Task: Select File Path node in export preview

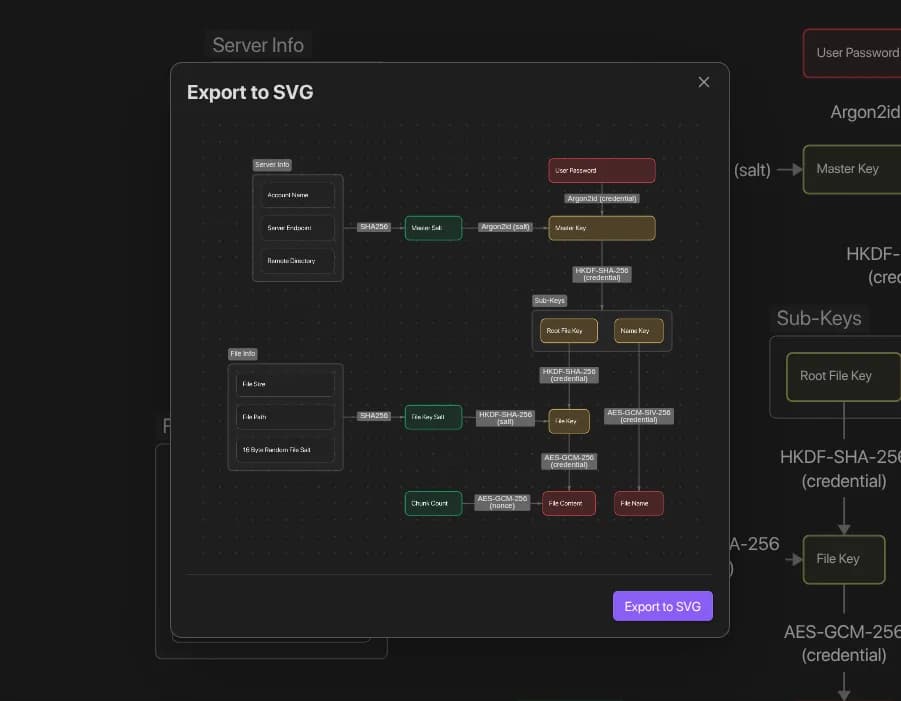Action: (x=285, y=417)
